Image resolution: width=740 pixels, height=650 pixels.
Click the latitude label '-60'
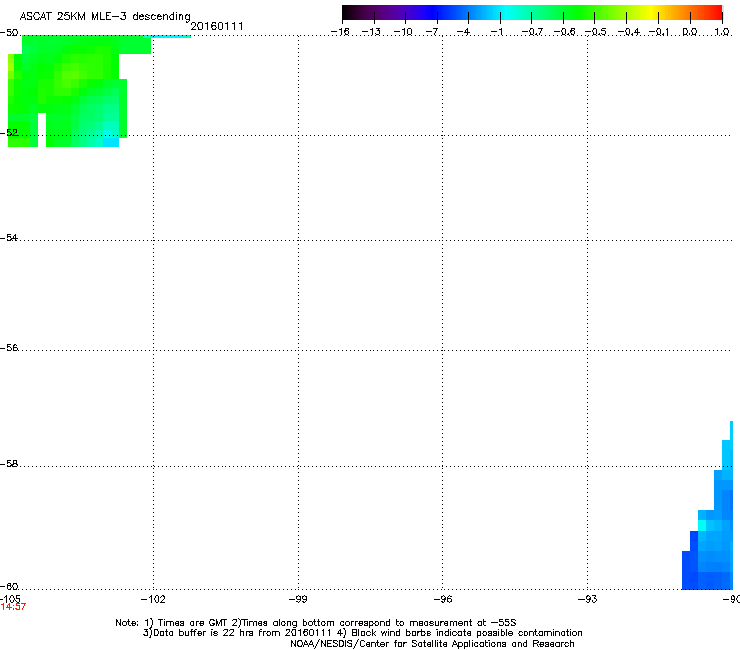click(x=9, y=587)
